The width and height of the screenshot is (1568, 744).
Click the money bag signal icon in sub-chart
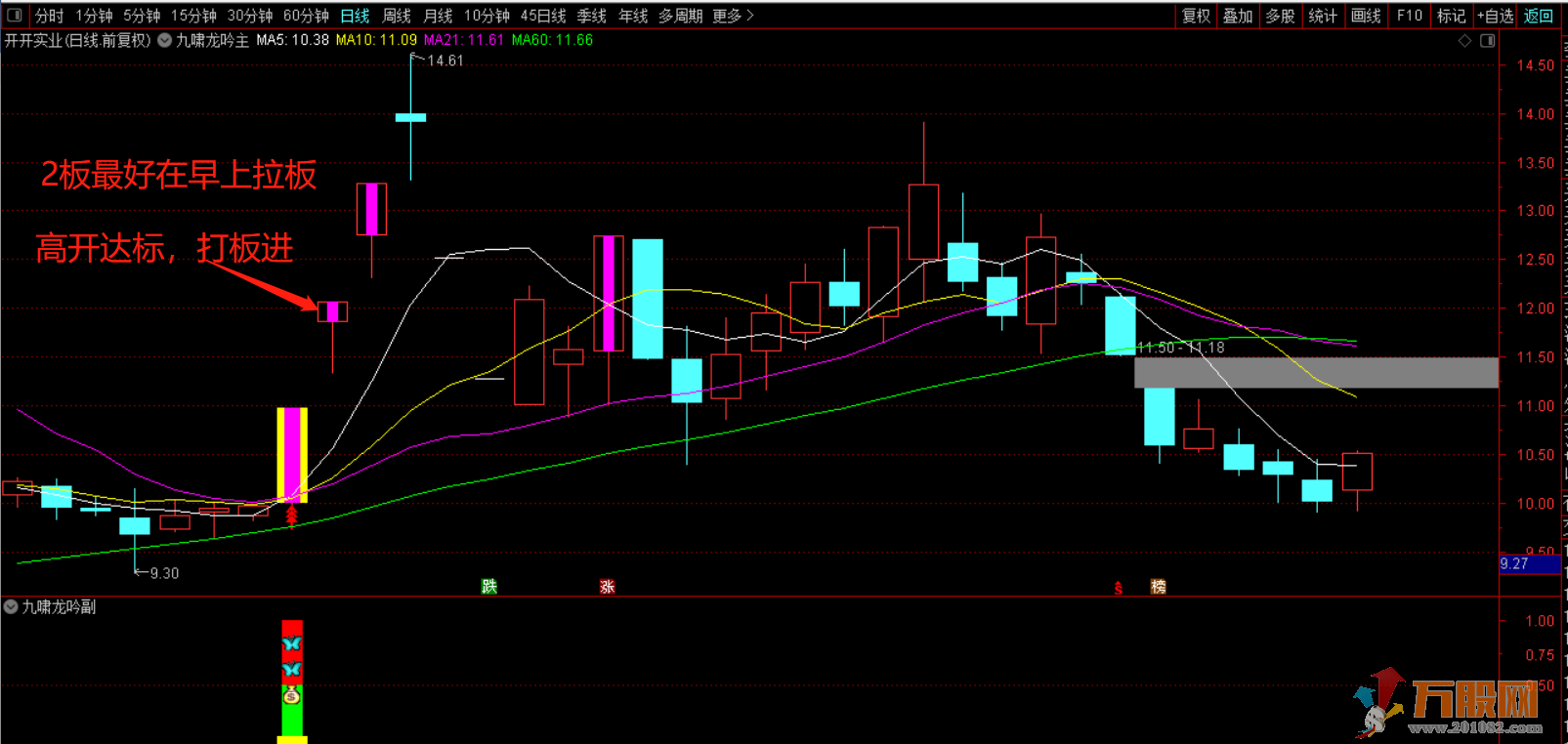coord(292,696)
